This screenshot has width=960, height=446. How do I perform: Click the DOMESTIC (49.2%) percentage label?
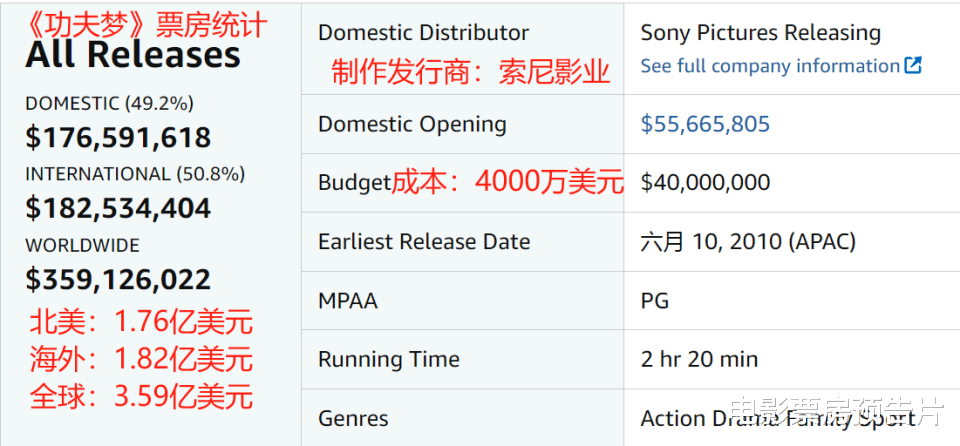tap(110, 104)
